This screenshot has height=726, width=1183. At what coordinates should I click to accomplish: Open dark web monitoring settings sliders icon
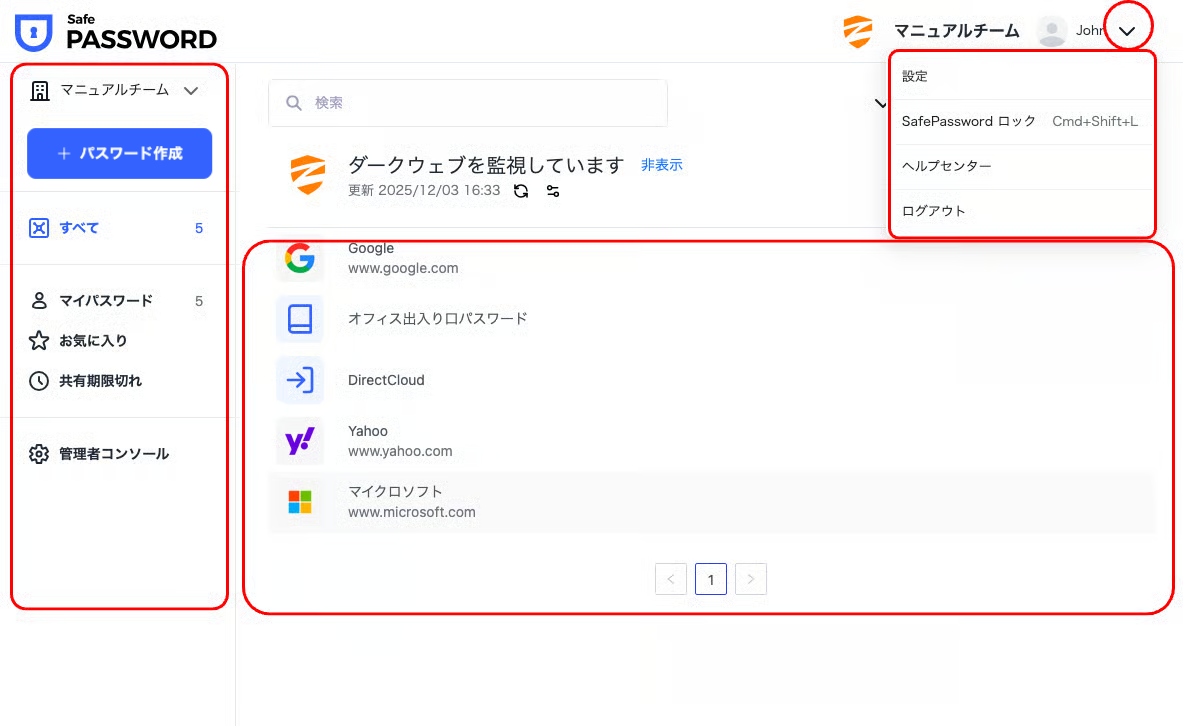[553, 191]
